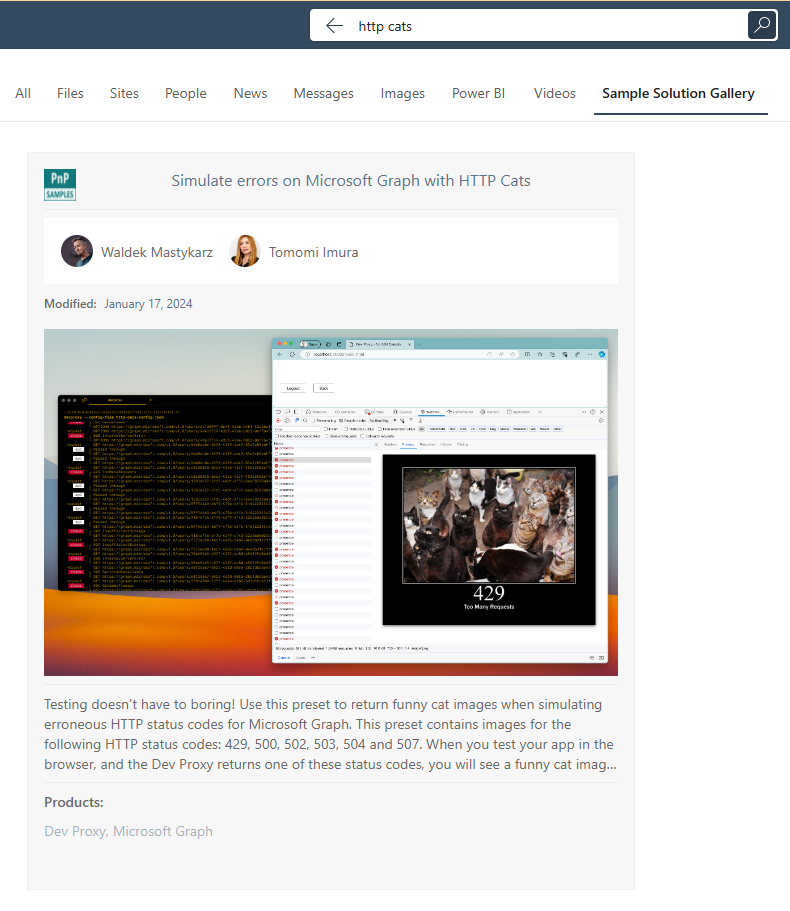The image size is (790, 911).
Task: Click the author name Waldek Mastykarz
Action: click(x=157, y=252)
